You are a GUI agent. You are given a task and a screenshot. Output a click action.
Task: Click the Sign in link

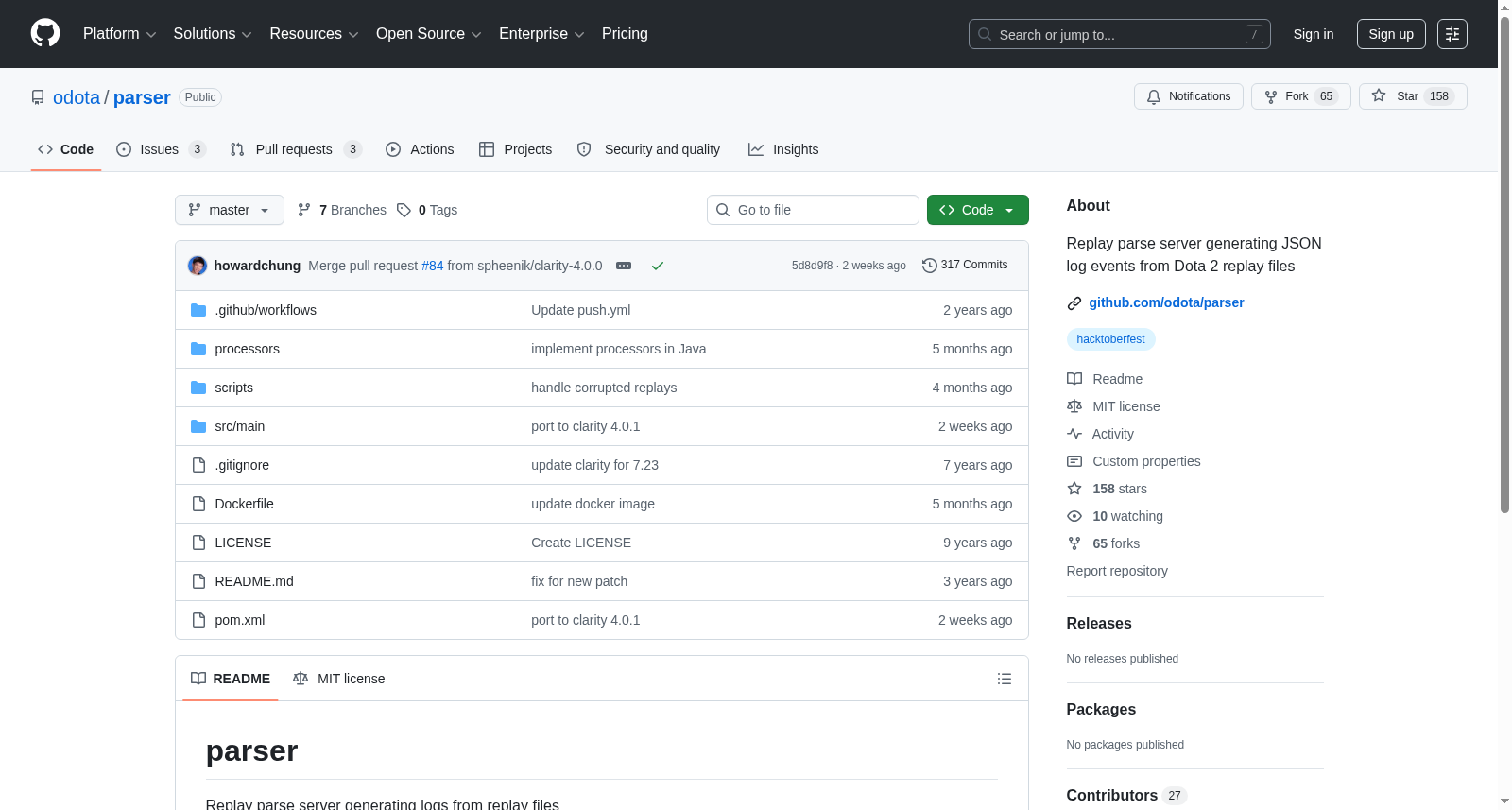[1314, 34]
